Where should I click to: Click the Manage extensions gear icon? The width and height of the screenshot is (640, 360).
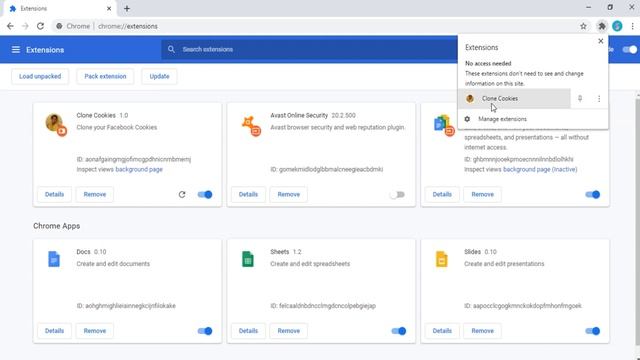point(467,119)
